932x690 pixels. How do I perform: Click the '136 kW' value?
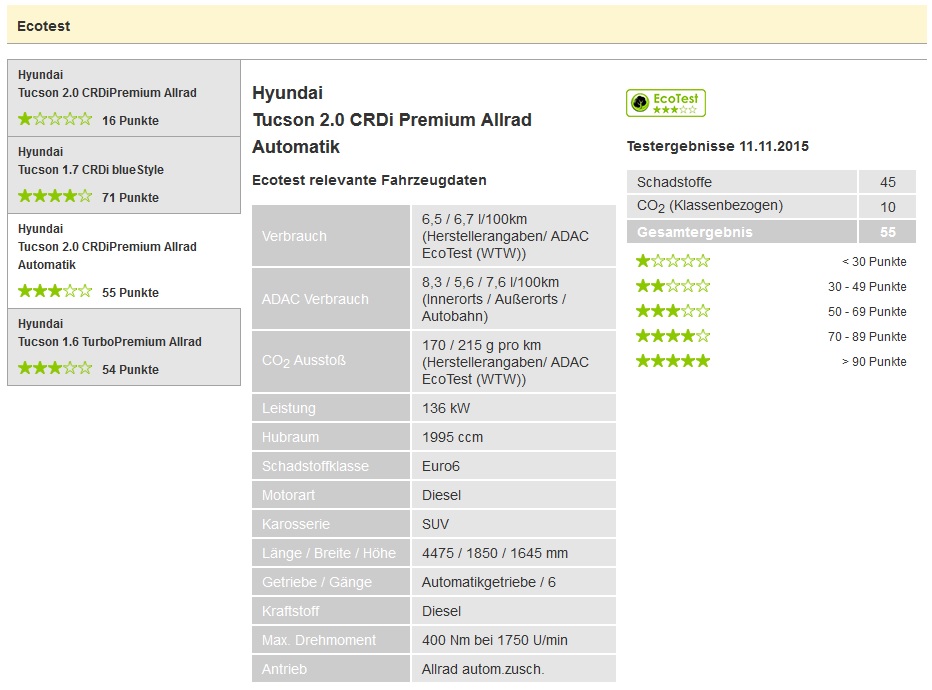click(446, 408)
